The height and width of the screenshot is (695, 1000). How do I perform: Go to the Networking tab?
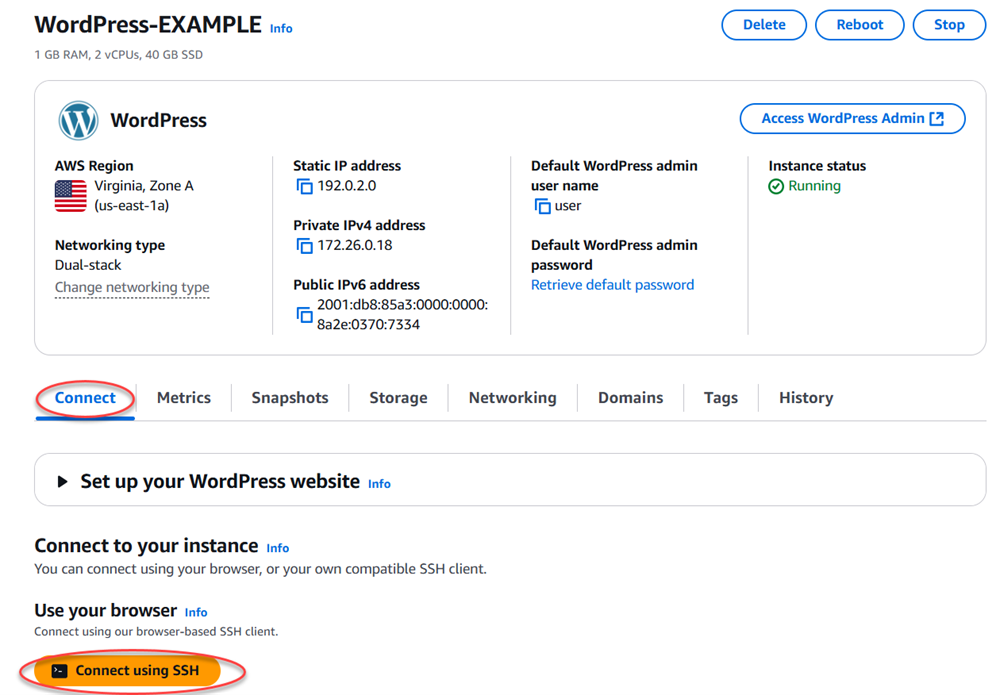click(512, 398)
